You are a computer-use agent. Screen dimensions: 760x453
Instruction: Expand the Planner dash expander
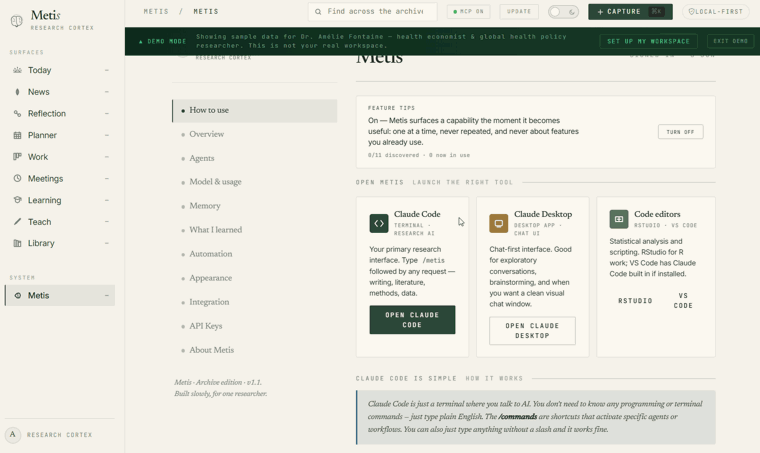pyautogui.click(x=107, y=135)
